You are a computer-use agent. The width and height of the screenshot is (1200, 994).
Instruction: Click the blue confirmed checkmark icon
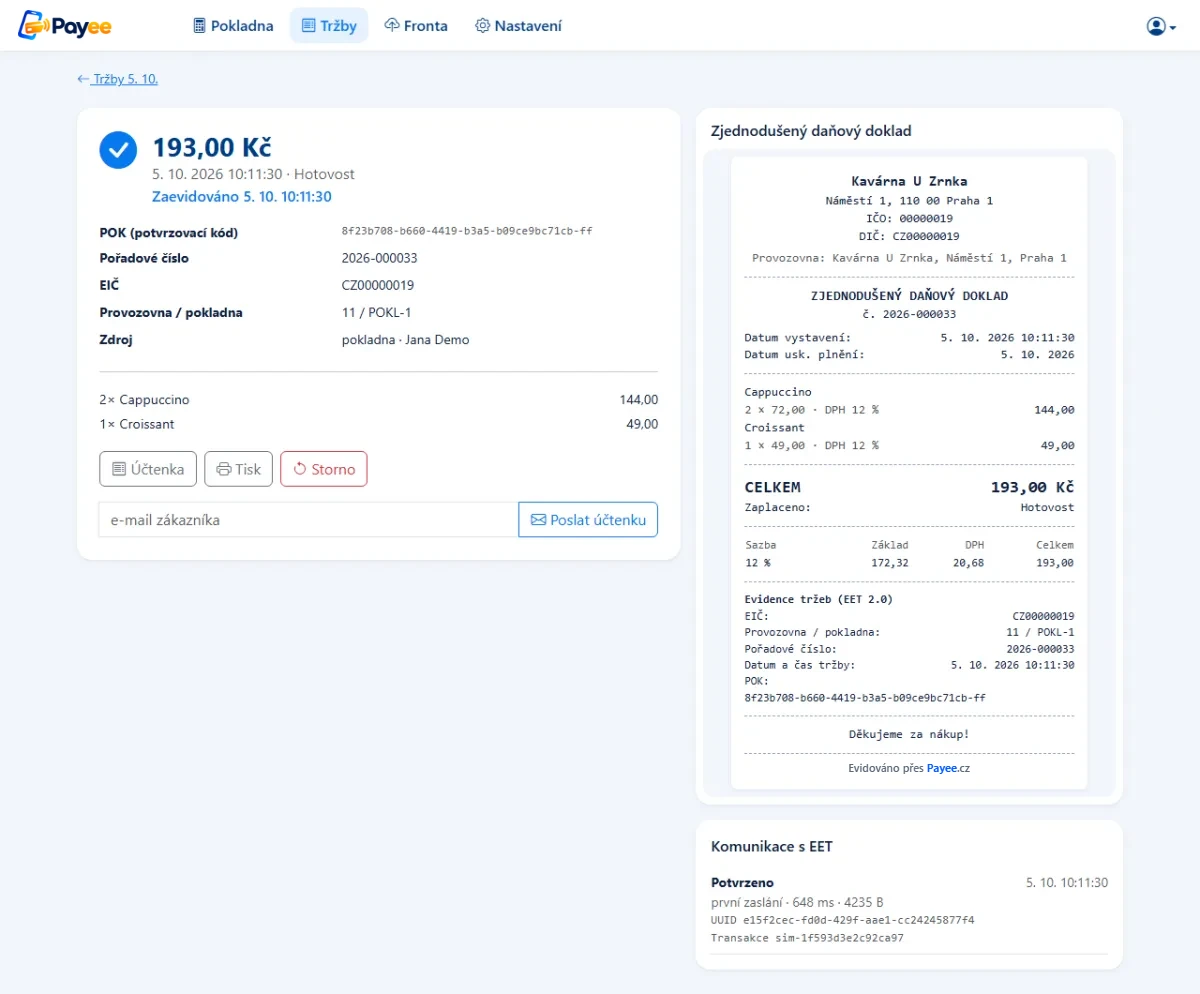118,150
